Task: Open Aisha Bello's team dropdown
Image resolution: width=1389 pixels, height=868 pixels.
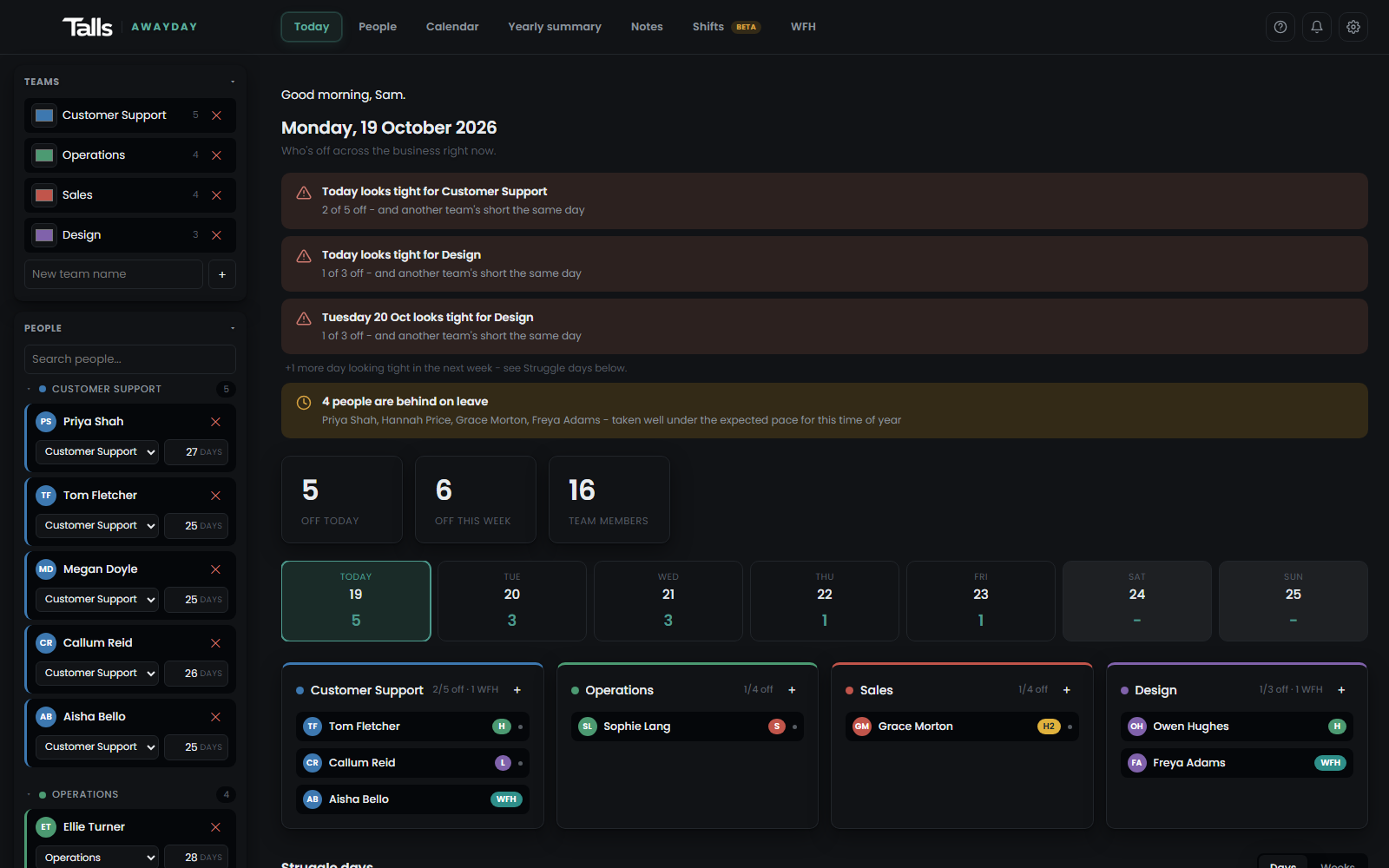Action: [97, 746]
